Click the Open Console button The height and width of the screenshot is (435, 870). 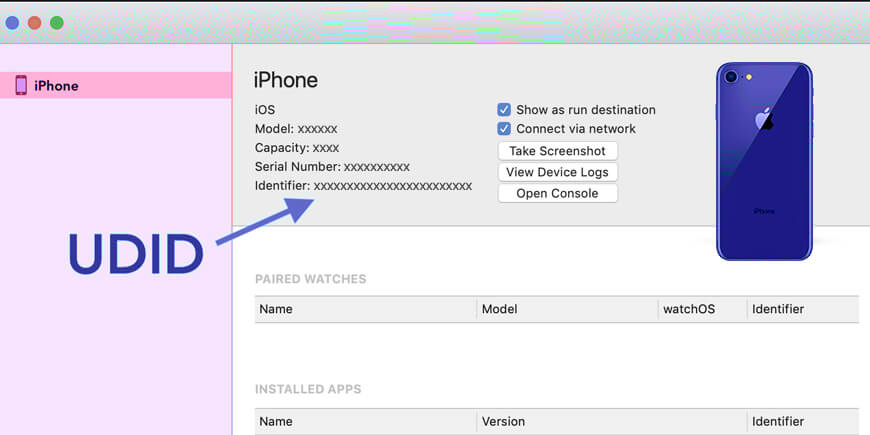557,193
